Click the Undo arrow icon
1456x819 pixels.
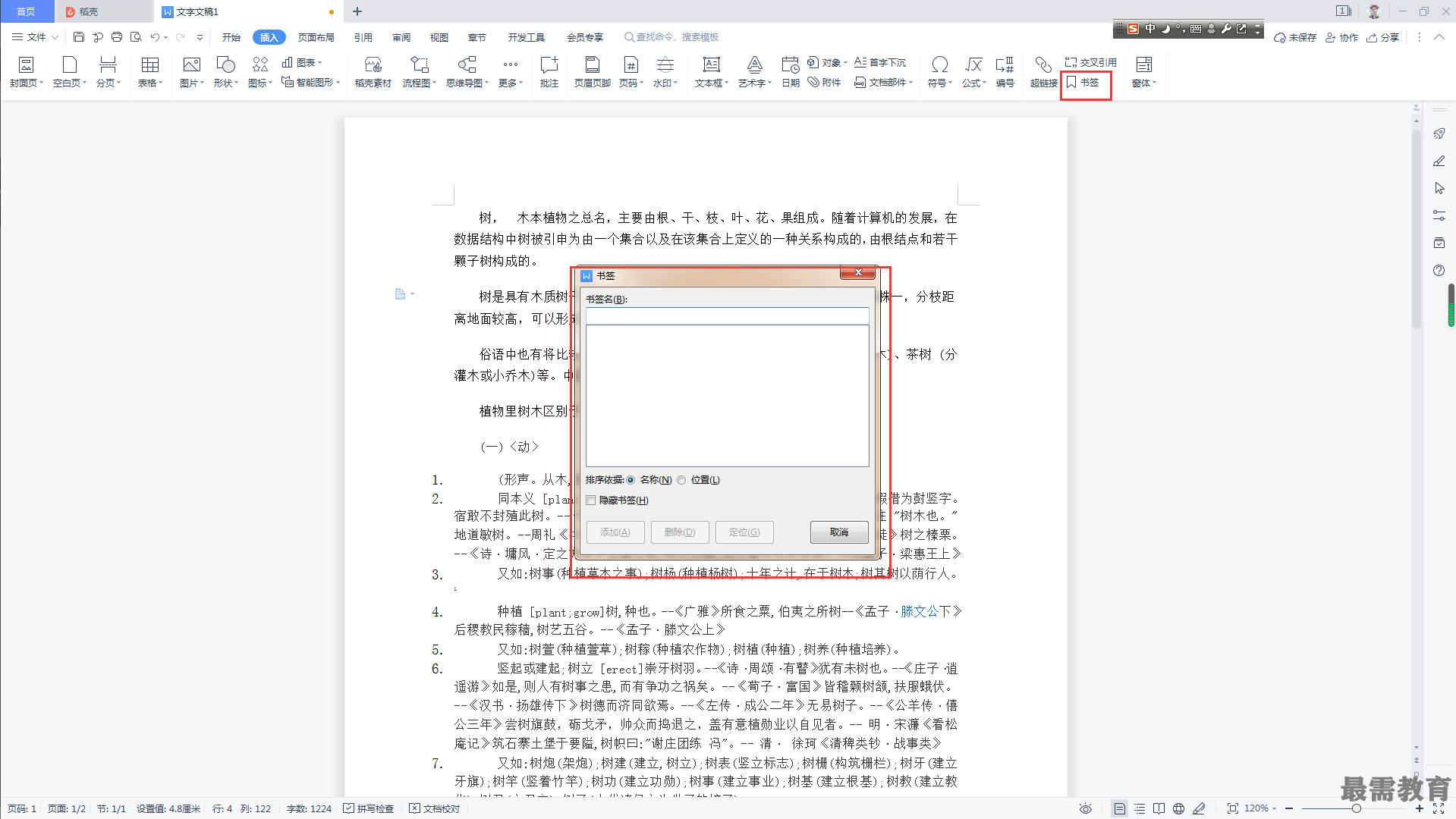[x=155, y=37]
